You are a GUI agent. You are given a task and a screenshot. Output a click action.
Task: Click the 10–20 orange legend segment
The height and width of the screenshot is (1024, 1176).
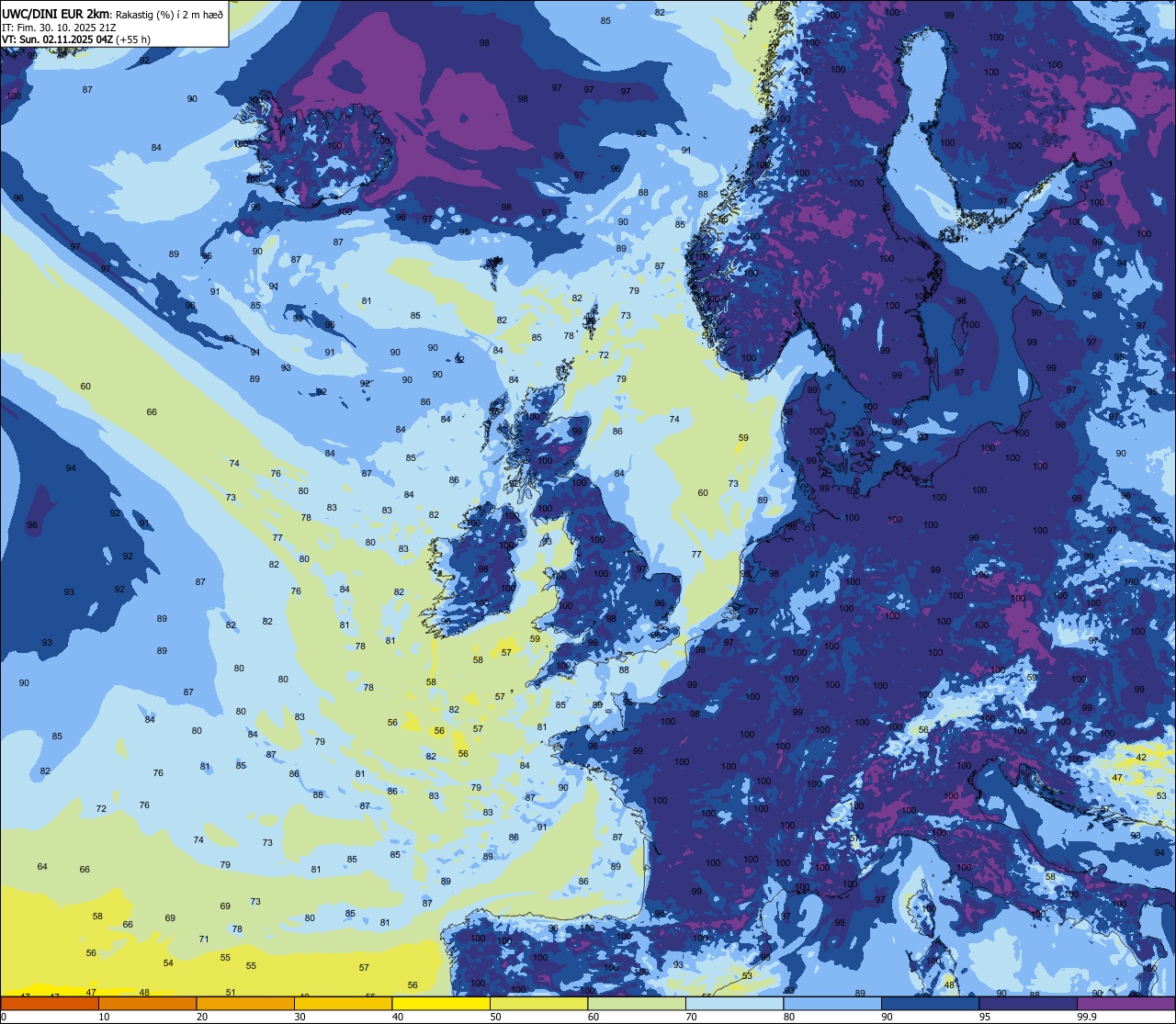(x=147, y=1003)
